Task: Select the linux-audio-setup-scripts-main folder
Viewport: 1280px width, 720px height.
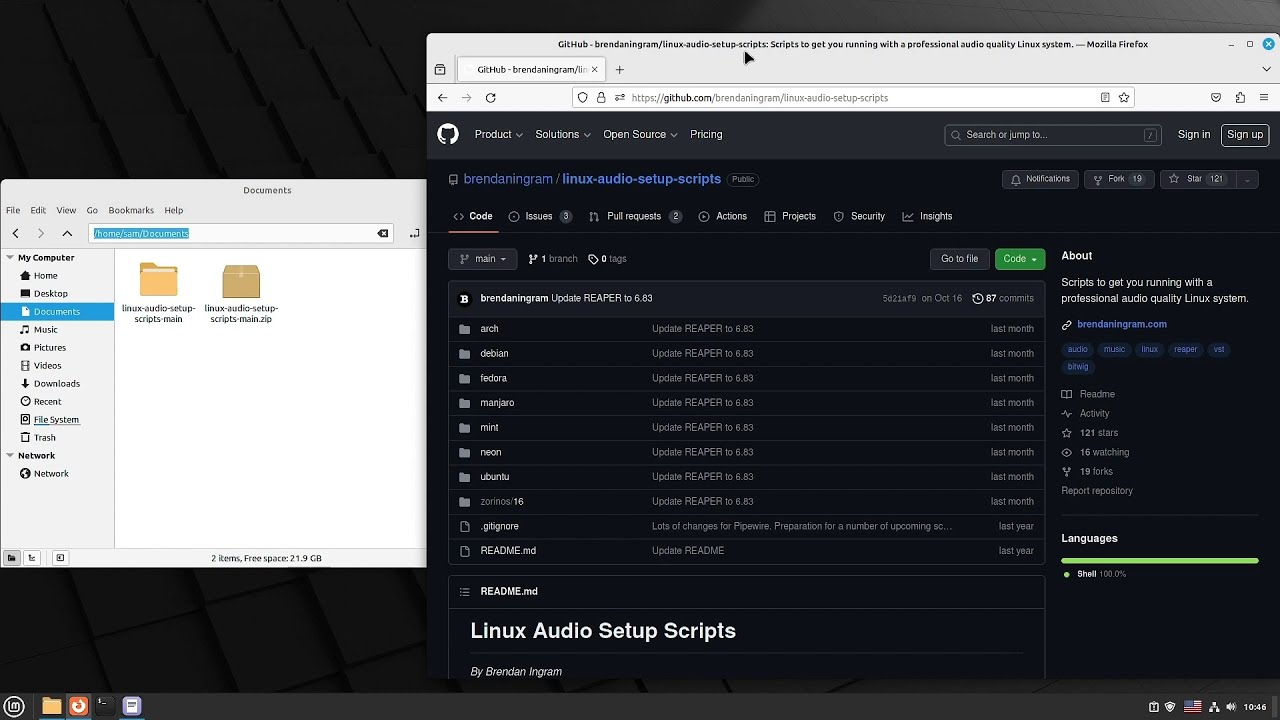Action: 158,293
